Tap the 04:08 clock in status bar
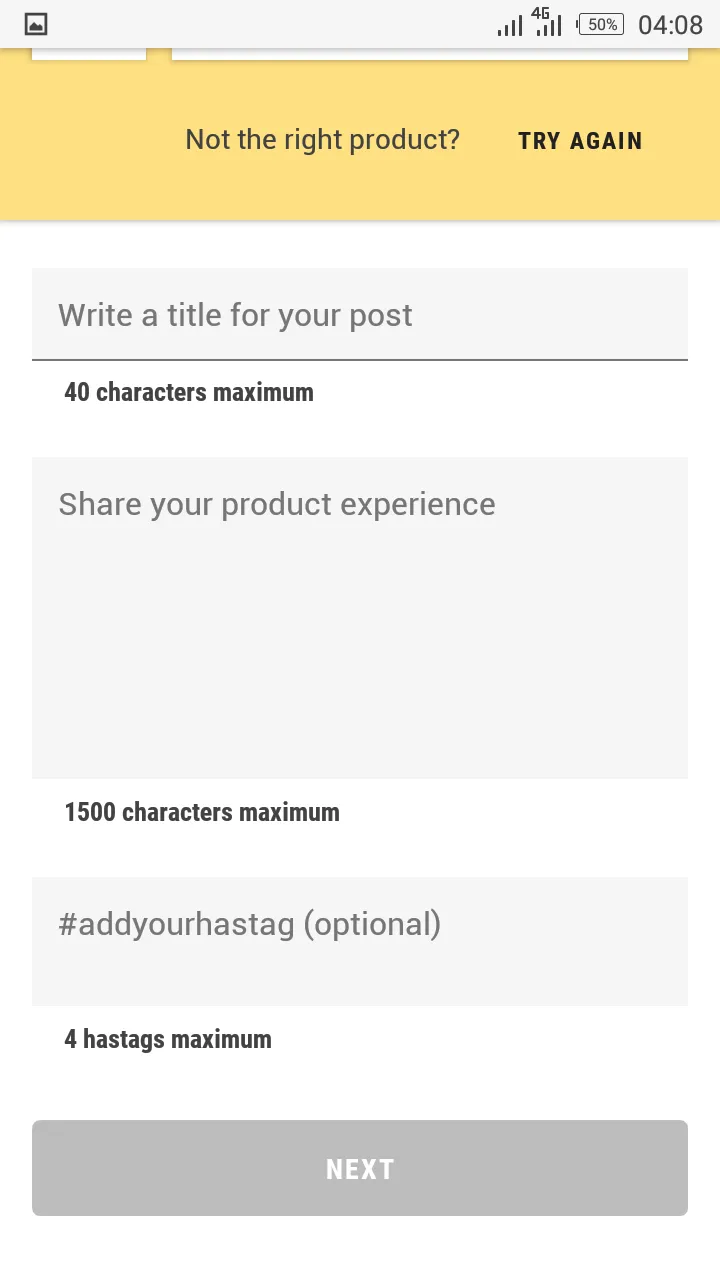 pyautogui.click(x=670, y=25)
